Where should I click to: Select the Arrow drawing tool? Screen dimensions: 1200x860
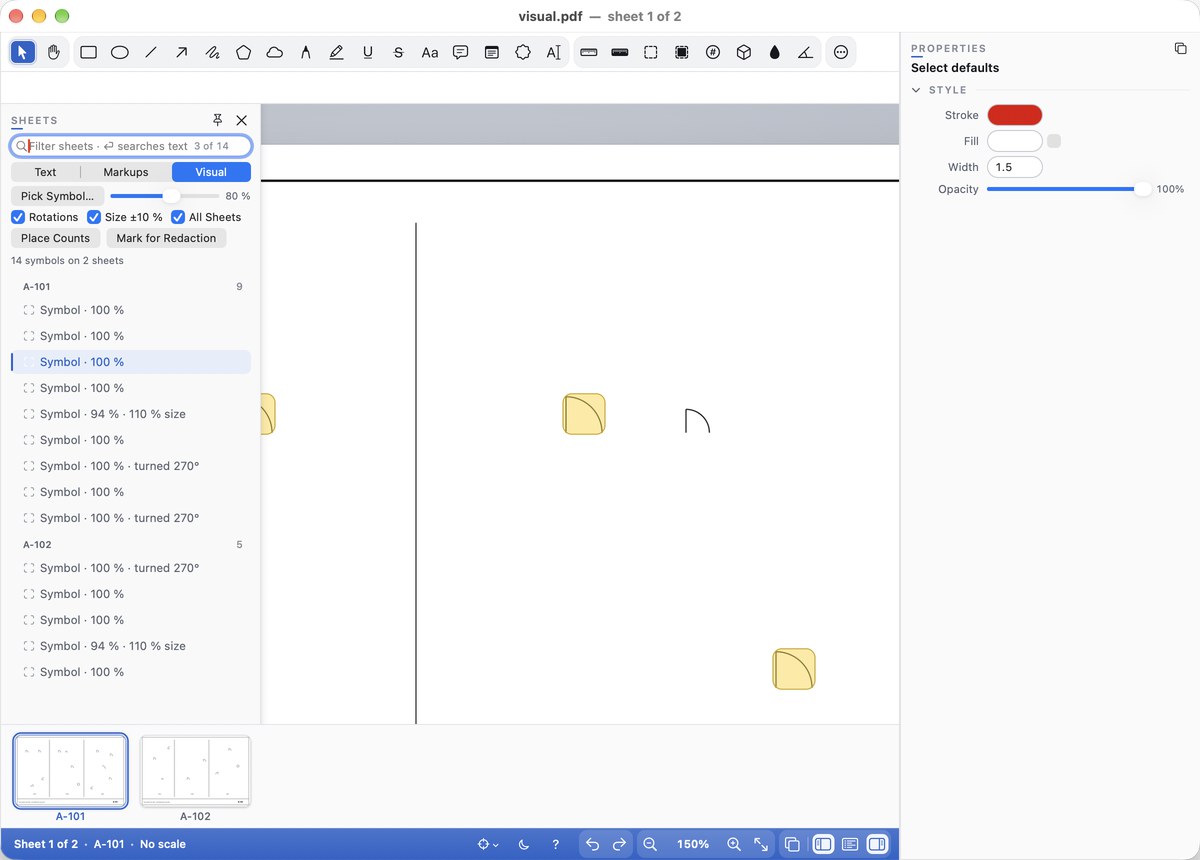[x=181, y=53]
